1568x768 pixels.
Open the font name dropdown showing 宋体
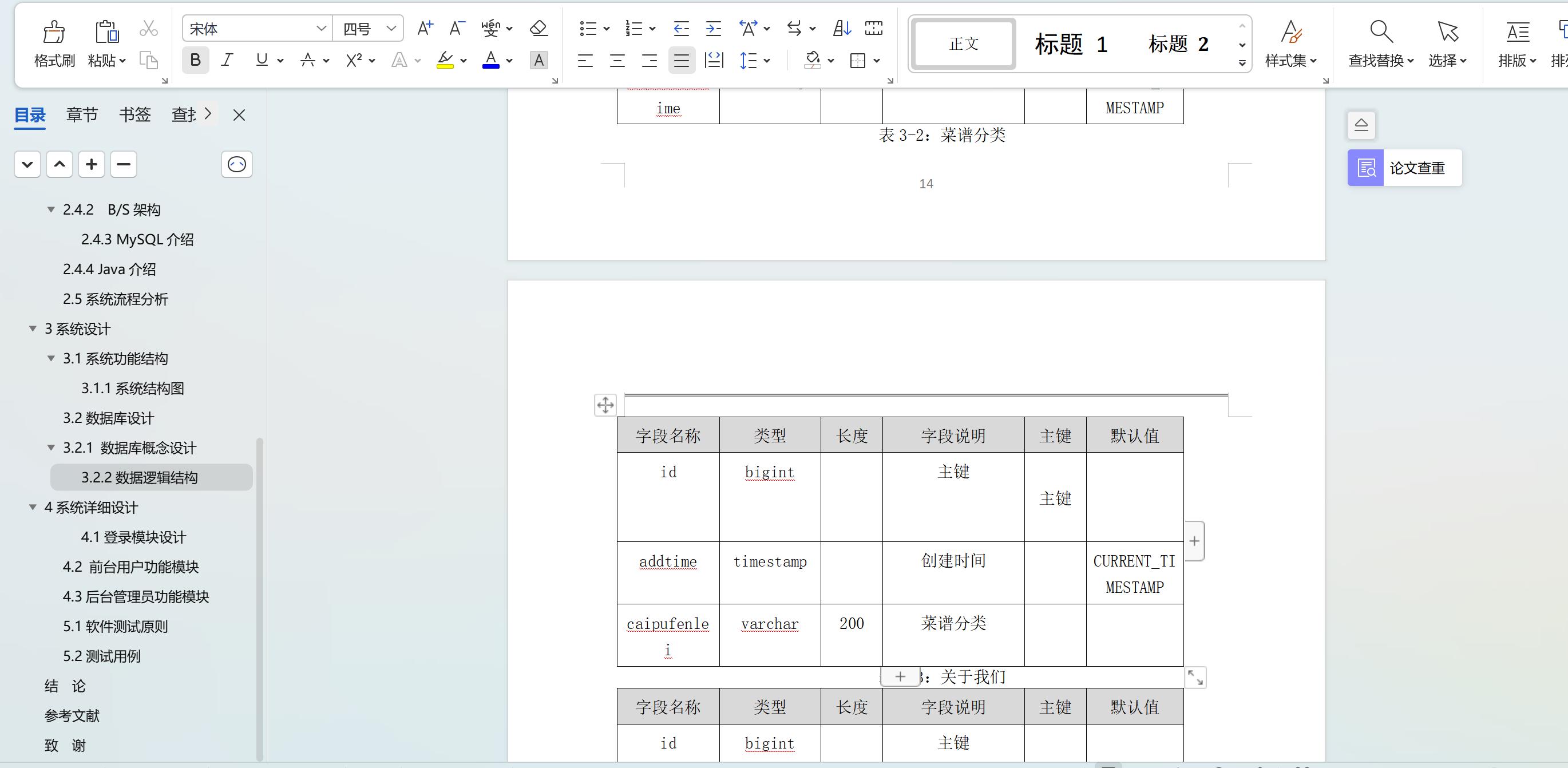click(322, 29)
